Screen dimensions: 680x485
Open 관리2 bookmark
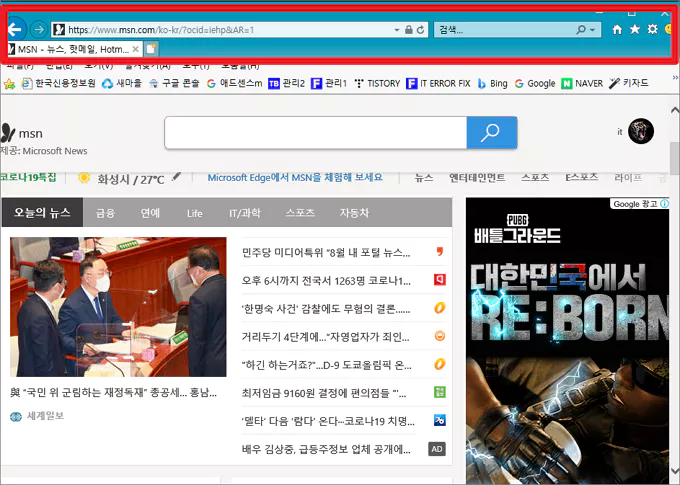coord(286,83)
